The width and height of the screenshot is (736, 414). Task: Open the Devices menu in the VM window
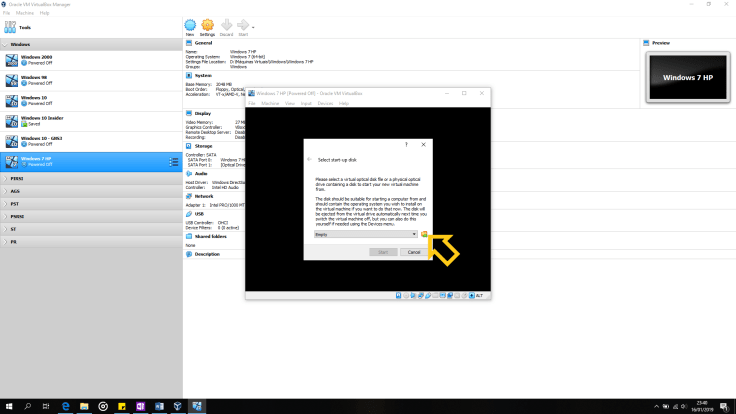325,103
